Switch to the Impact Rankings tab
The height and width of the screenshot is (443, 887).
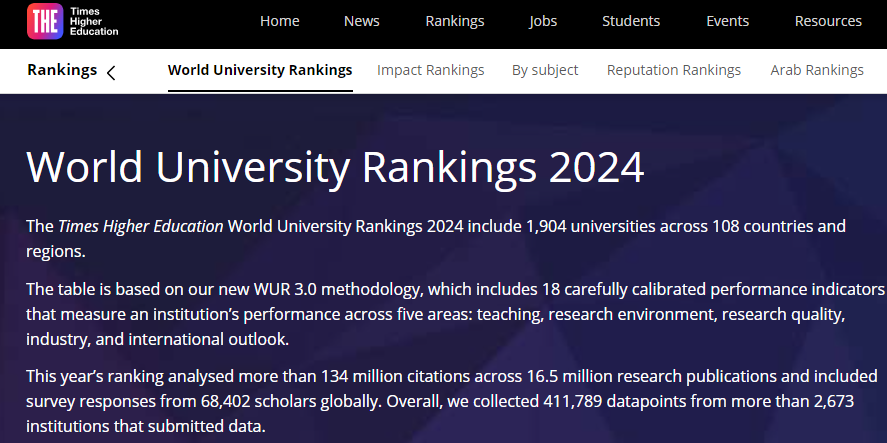[x=430, y=70]
